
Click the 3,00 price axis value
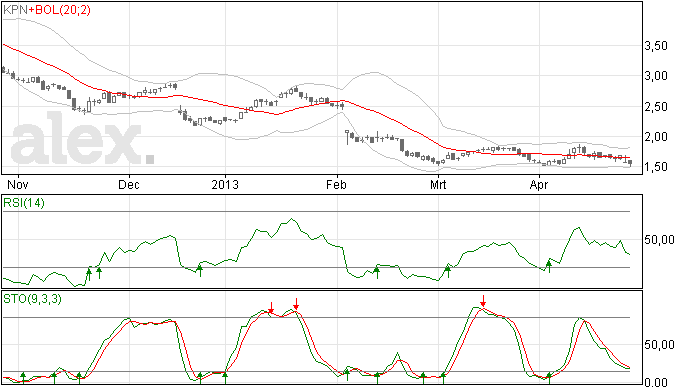point(656,76)
